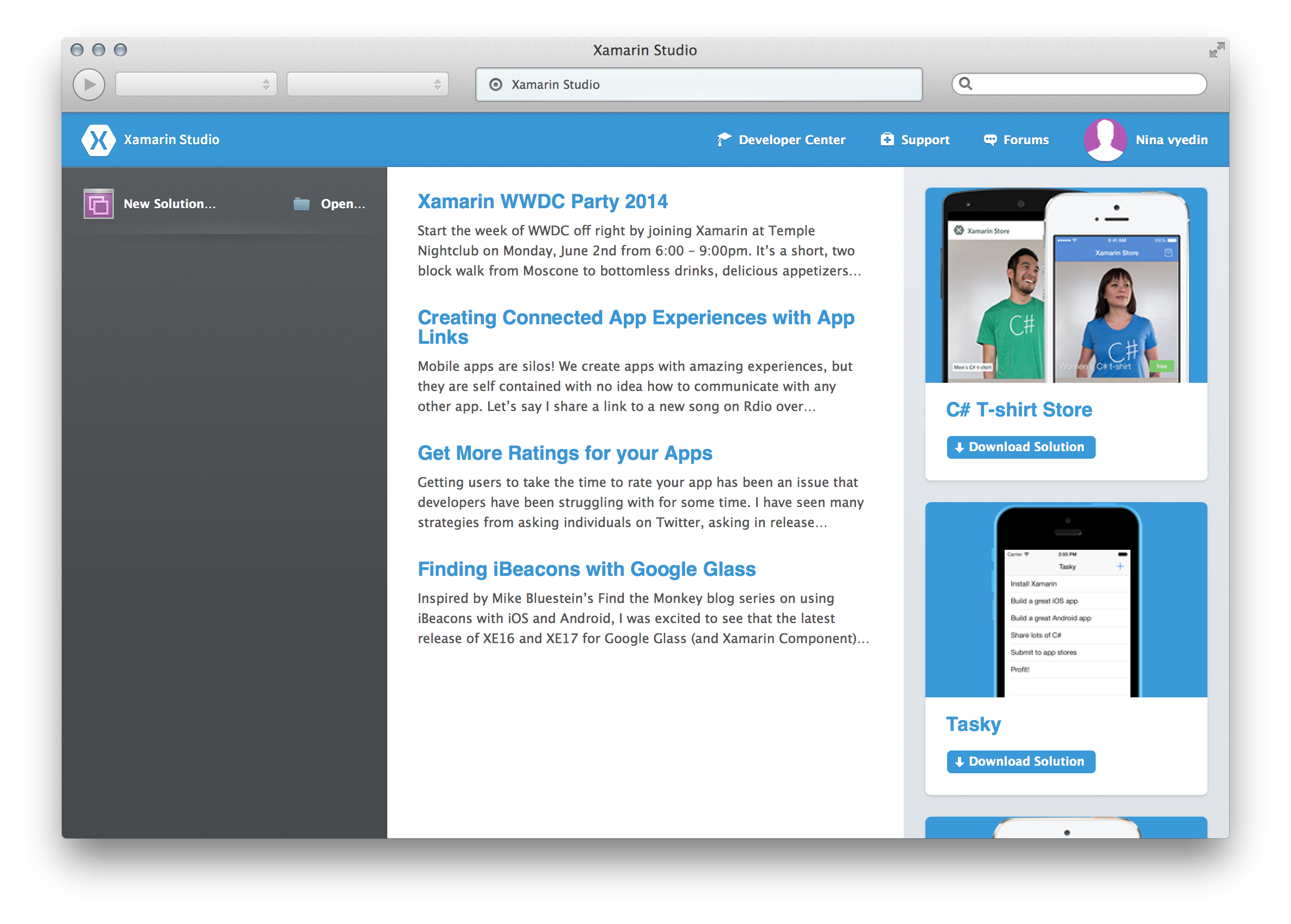The width and height of the screenshot is (1291, 924).
Task: Open the first configuration dropdown in toolbar
Action: coord(196,85)
